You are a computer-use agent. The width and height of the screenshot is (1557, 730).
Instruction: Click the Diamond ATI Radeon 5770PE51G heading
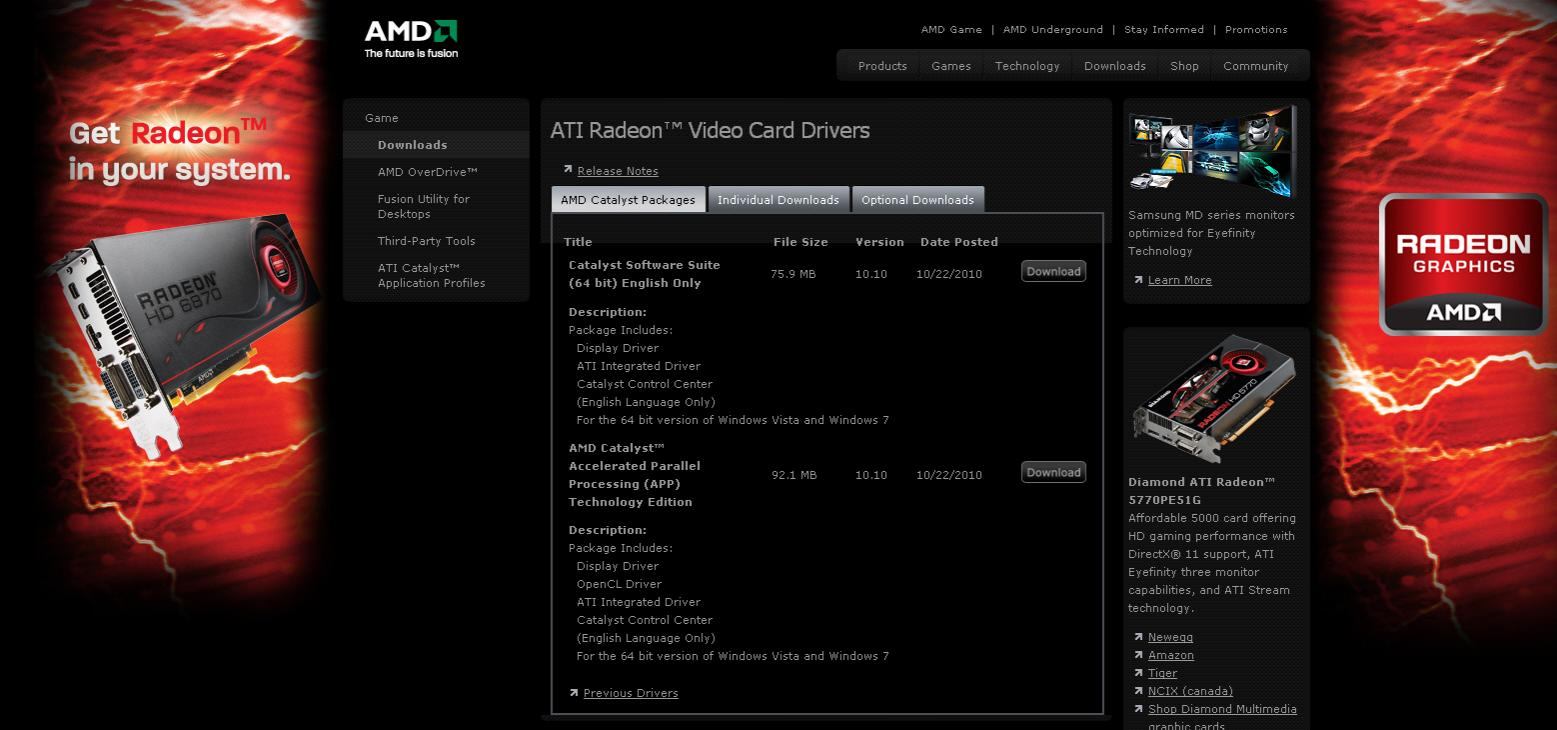(1202, 491)
